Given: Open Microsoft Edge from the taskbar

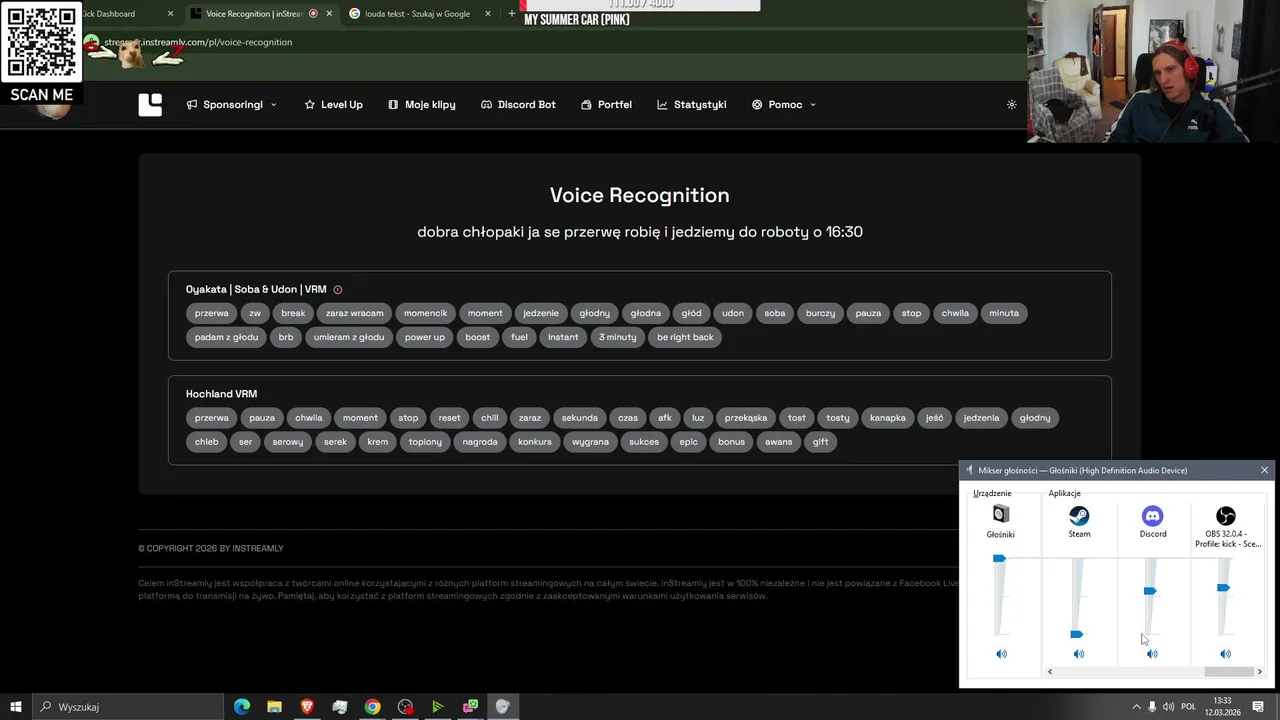Looking at the screenshot, I should (x=242, y=707).
